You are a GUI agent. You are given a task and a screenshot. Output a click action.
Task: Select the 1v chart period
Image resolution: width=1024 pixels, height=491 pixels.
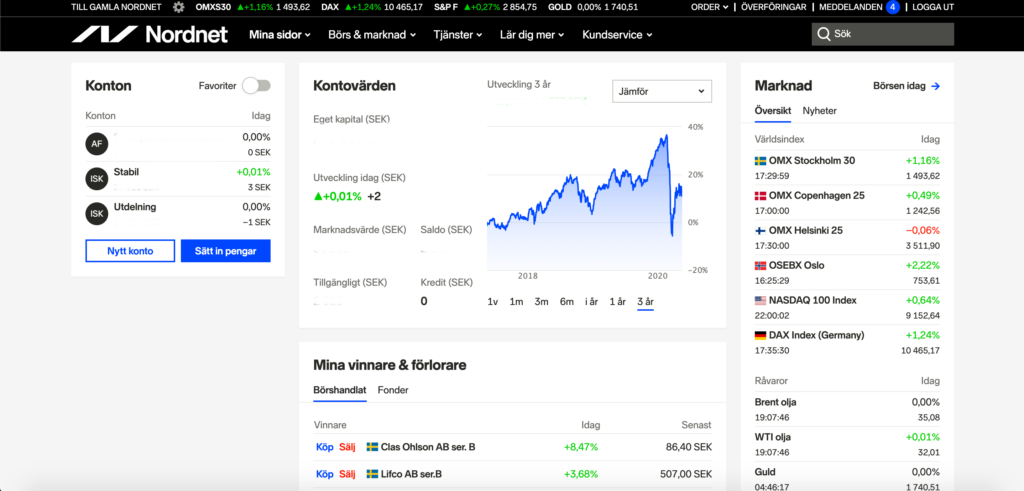point(492,302)
